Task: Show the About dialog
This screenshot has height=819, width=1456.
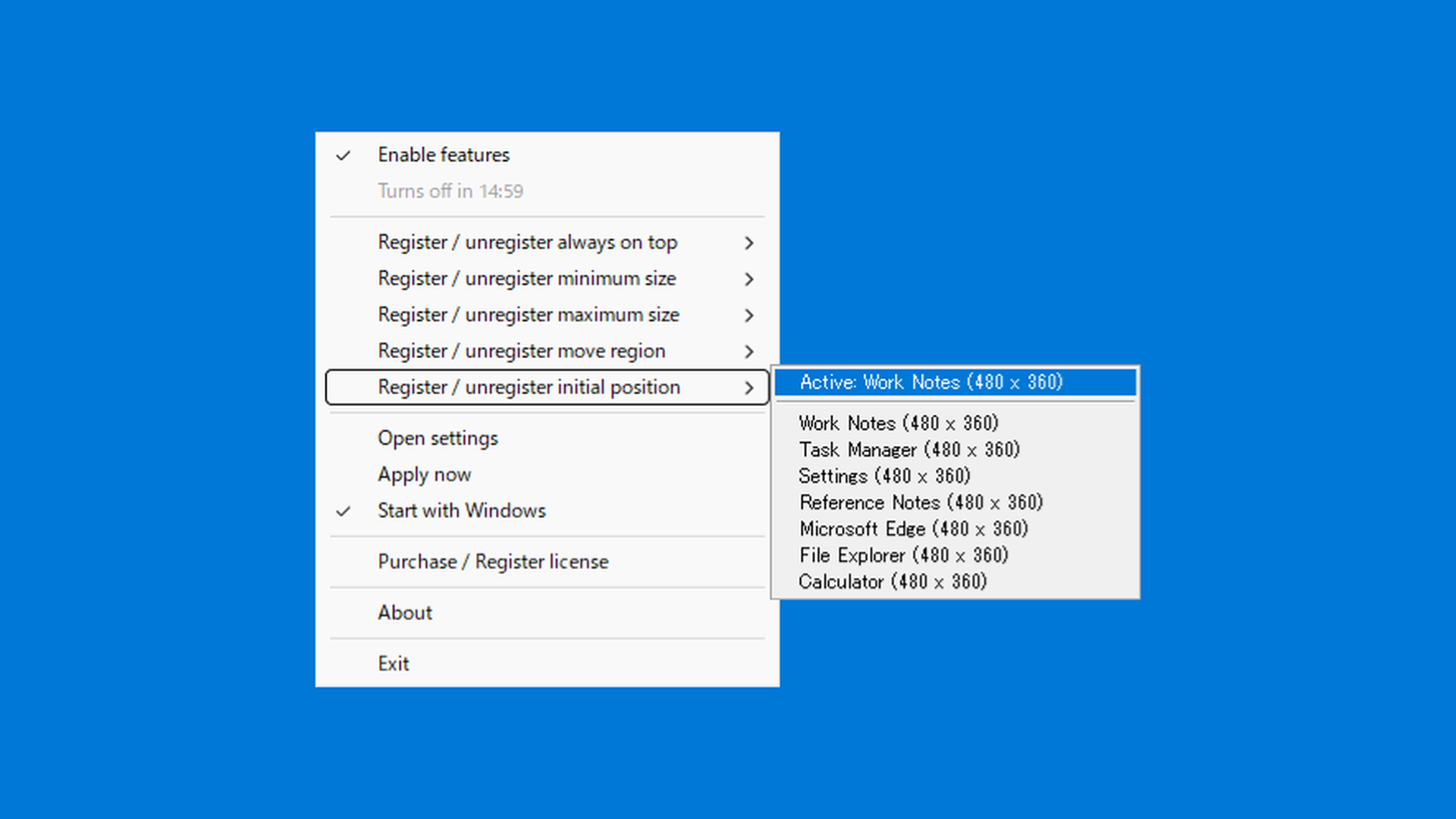Action: click(x=547, y=613)
